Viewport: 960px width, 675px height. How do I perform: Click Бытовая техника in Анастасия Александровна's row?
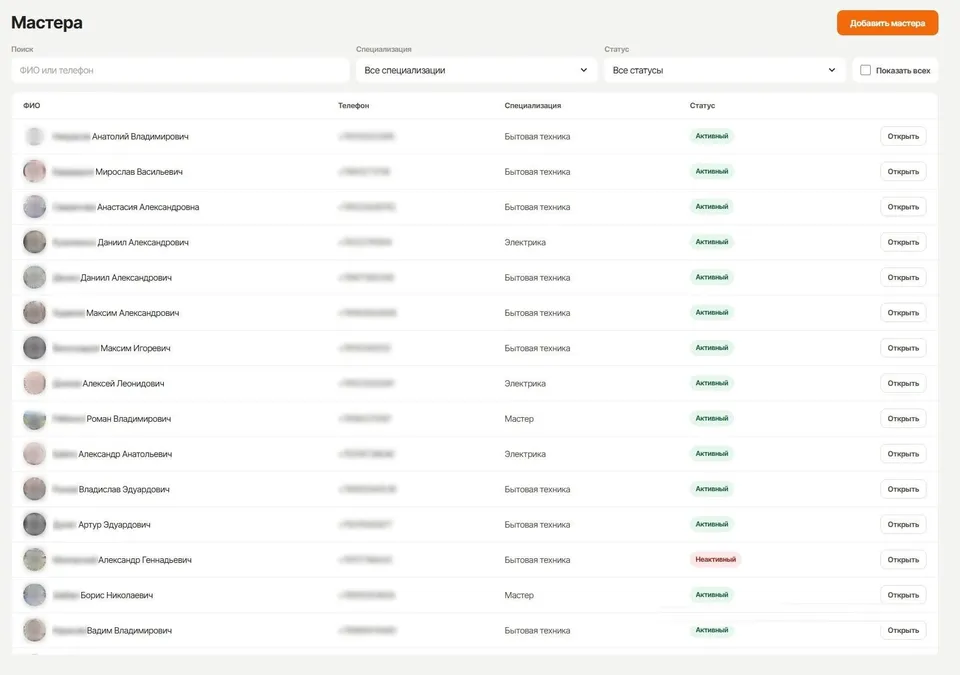pyautogui.click(x=537, y=207)
